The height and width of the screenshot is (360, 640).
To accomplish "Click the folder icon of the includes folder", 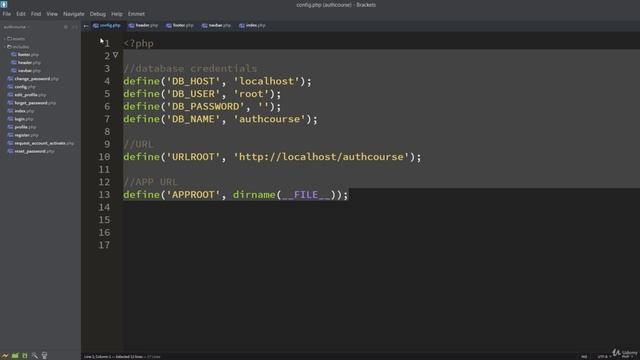I will tap(9, 47).
